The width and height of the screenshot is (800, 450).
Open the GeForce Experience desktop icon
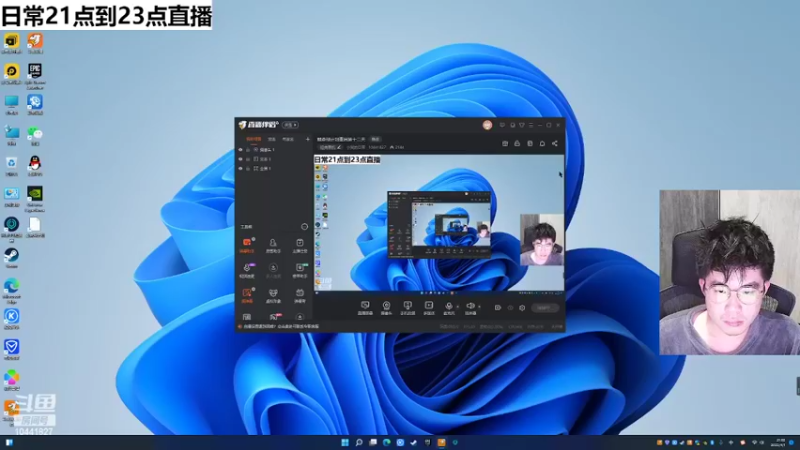pyautogui.click(x=35, y=198)
